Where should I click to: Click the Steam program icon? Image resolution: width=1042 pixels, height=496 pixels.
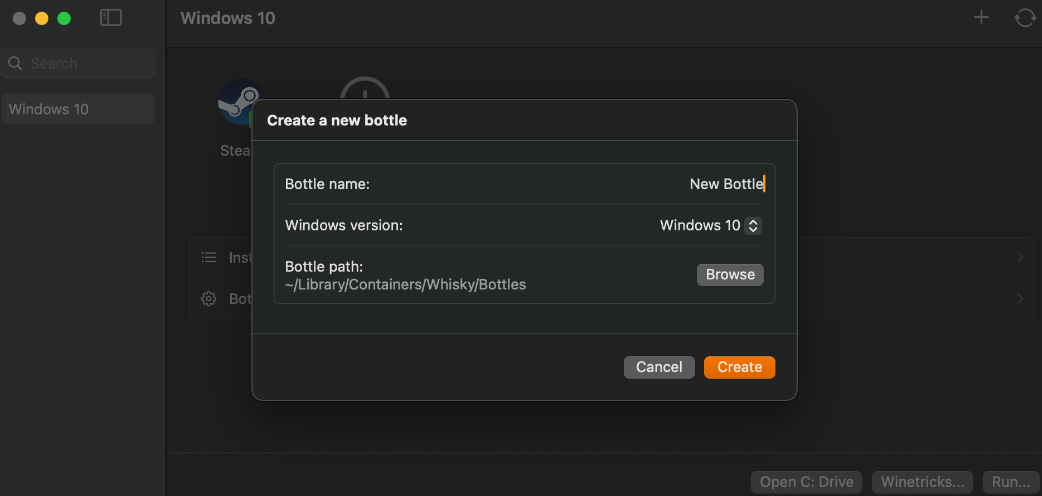238,100
